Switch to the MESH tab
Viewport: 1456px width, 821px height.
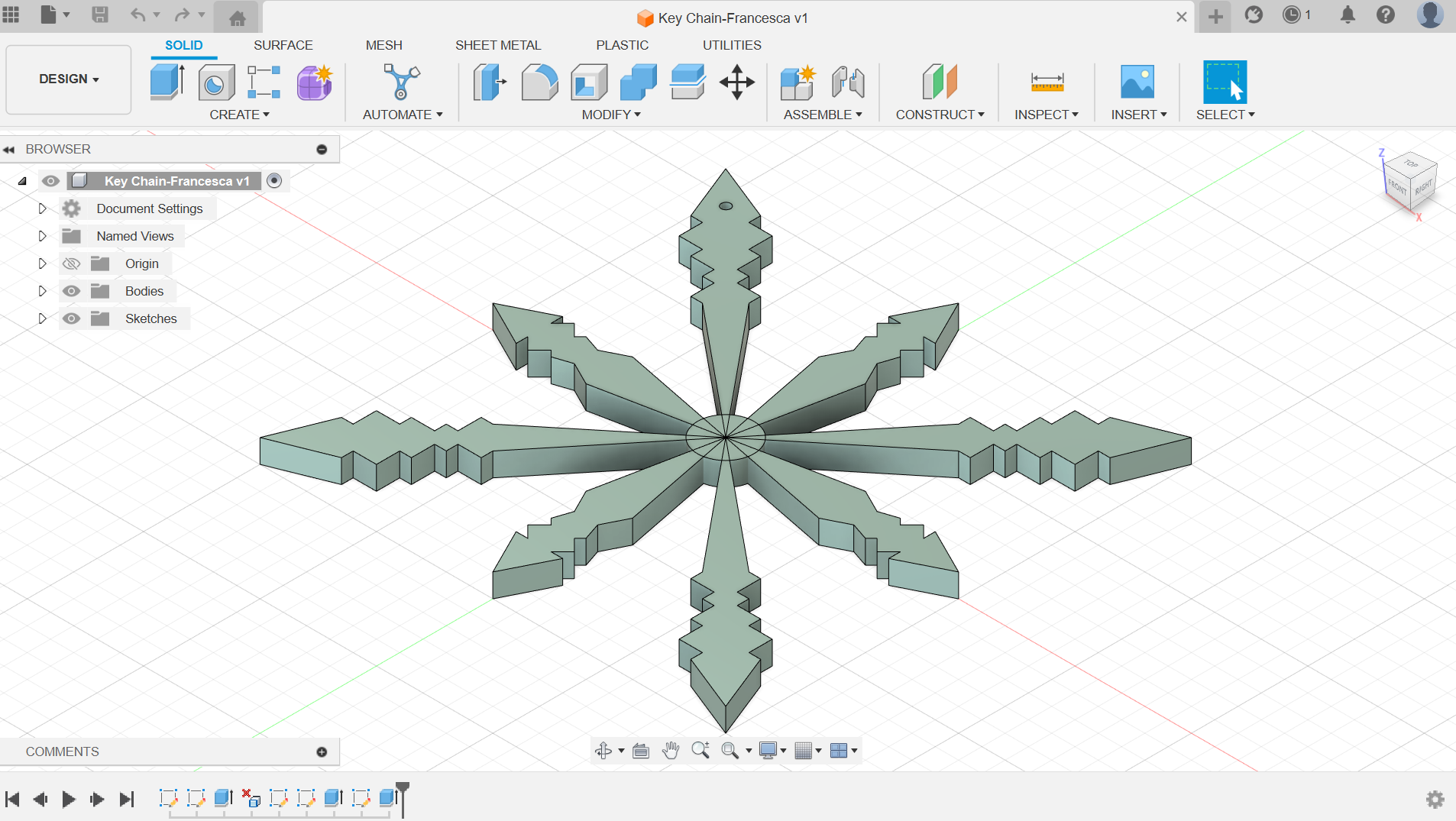tap(383, 45)
